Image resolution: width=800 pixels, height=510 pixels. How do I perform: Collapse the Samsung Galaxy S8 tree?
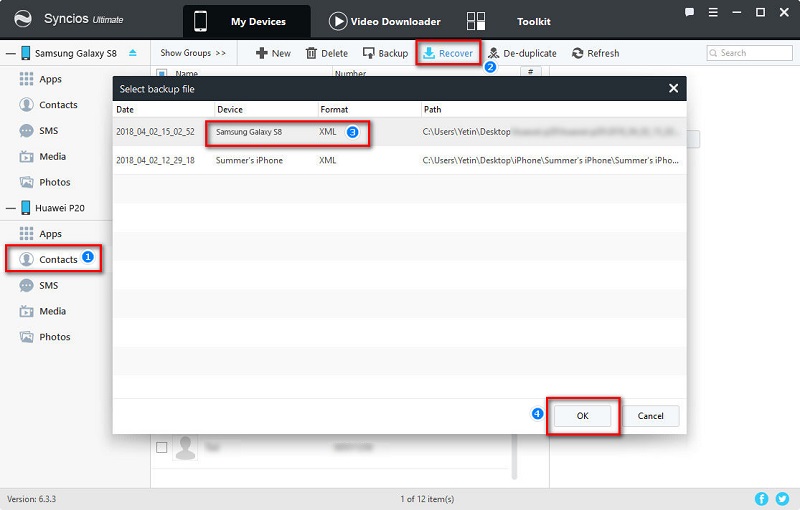[x=11, y=53]
